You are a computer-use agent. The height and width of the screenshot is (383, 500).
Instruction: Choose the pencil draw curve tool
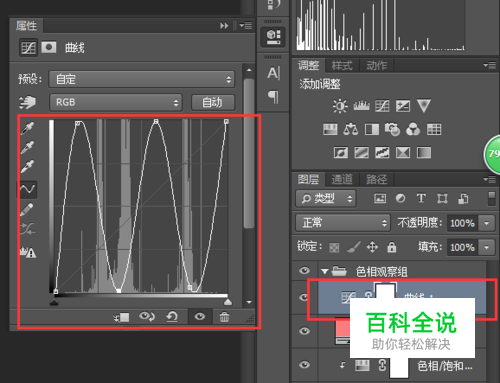(27, 210)
